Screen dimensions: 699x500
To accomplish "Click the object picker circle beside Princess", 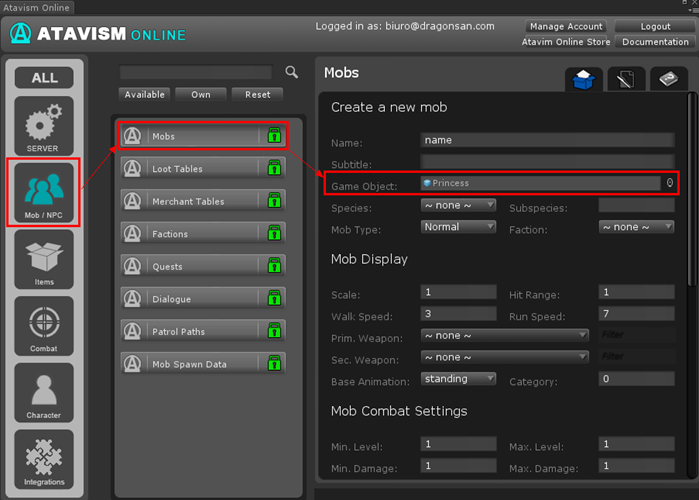I will point(670,183).
